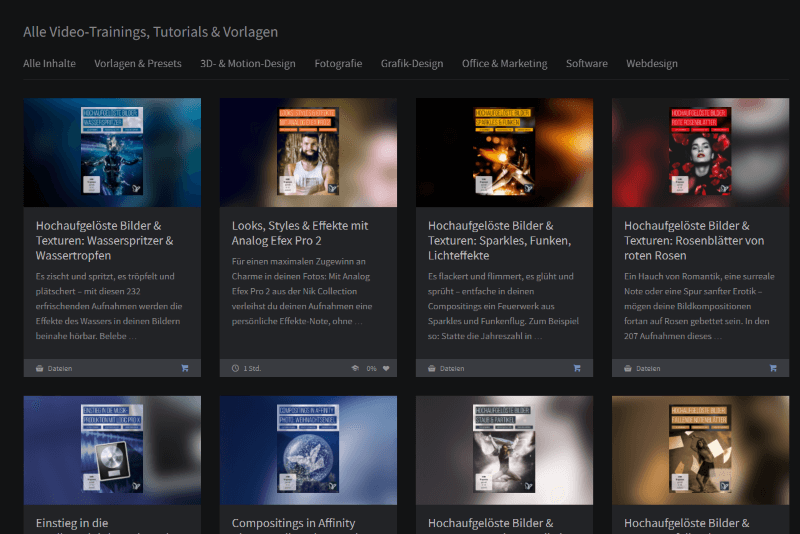Select Office & Marketing tab

tap(505, 64)
